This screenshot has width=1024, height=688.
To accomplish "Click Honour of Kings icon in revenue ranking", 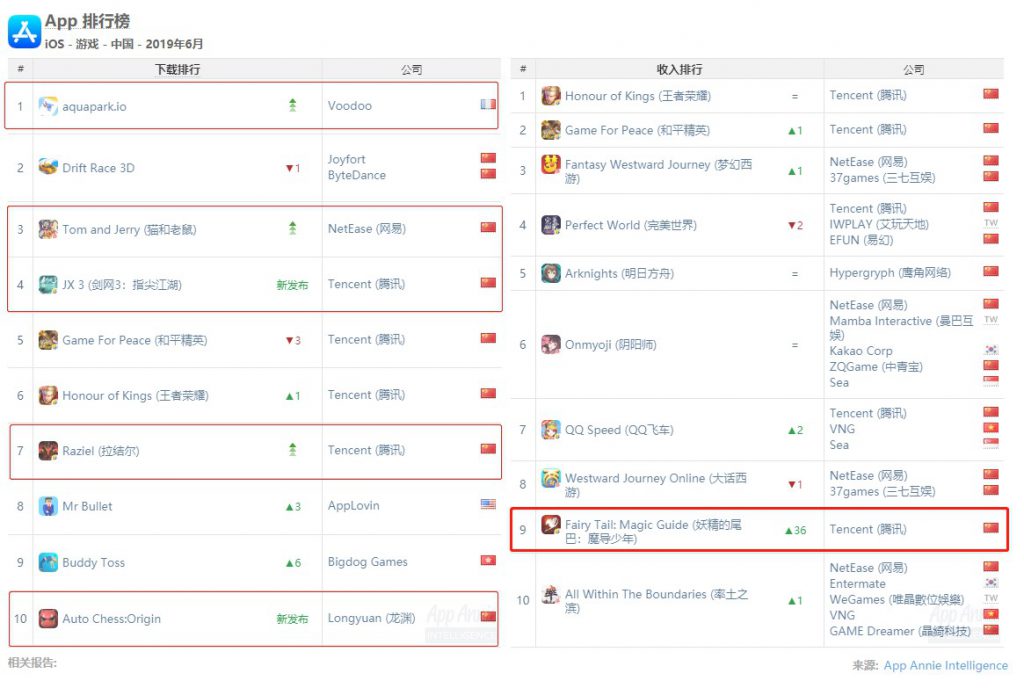I will [x=551, y=96].
